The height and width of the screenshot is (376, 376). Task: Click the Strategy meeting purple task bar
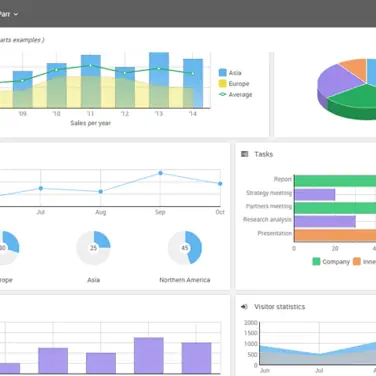point(315,194)
